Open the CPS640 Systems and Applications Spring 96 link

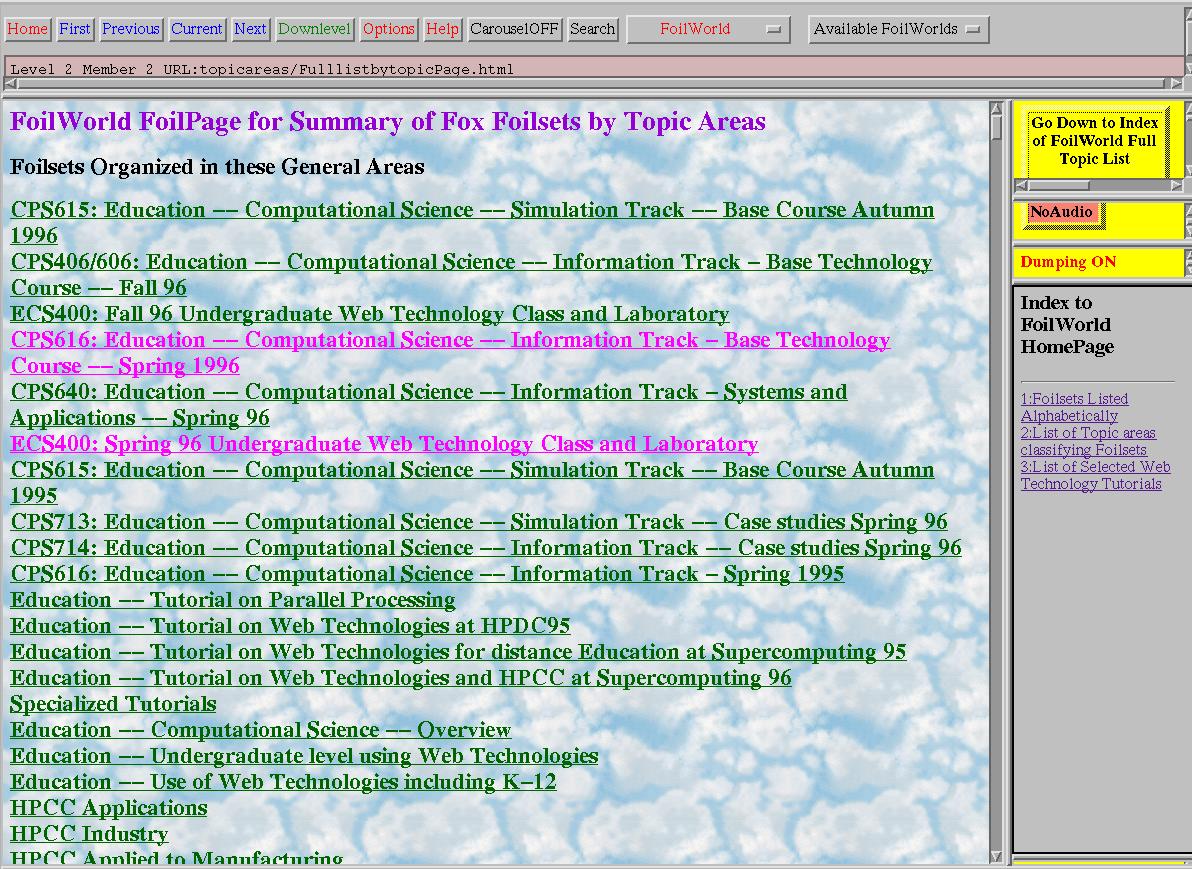pyautogui.click(x=429, y=404)
